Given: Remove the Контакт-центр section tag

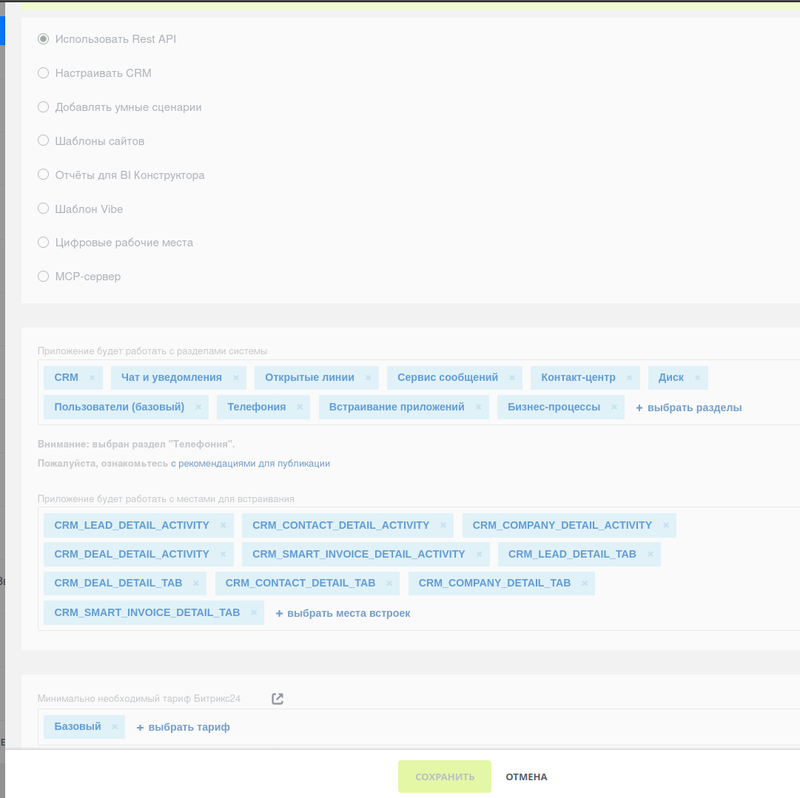Looking at the screenshot, I should coord(627,377).
